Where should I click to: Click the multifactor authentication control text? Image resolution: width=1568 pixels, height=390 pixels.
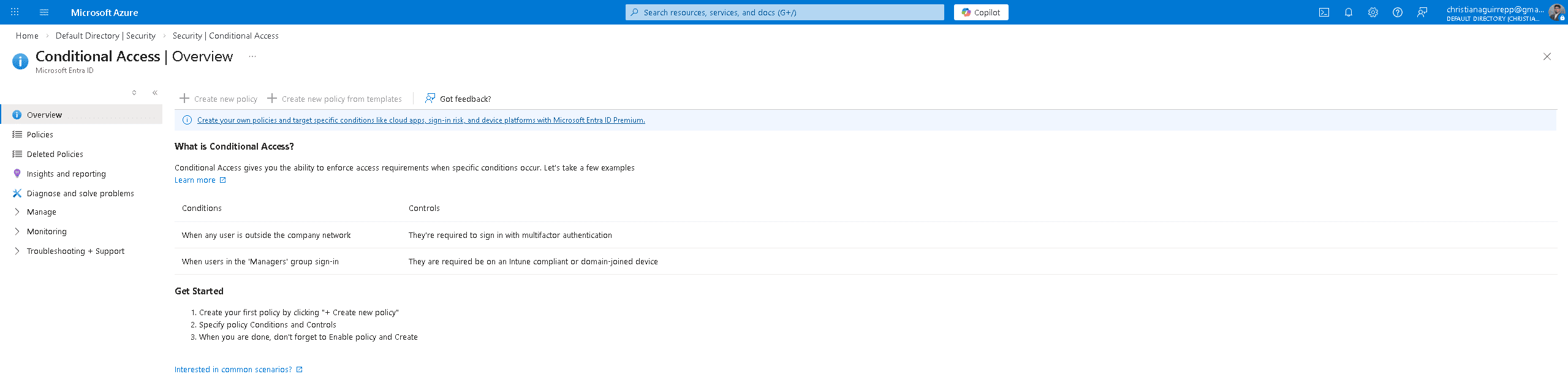(510, 235)
